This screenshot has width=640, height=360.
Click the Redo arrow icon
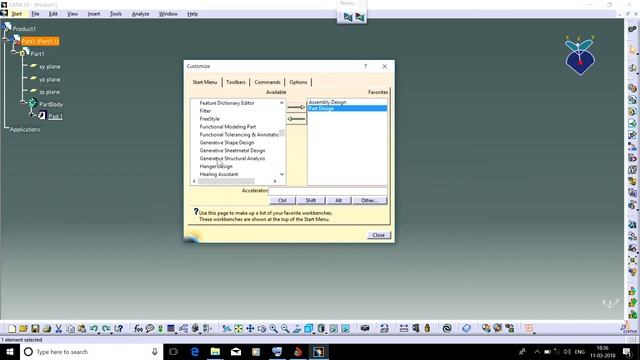click(106, 329)
